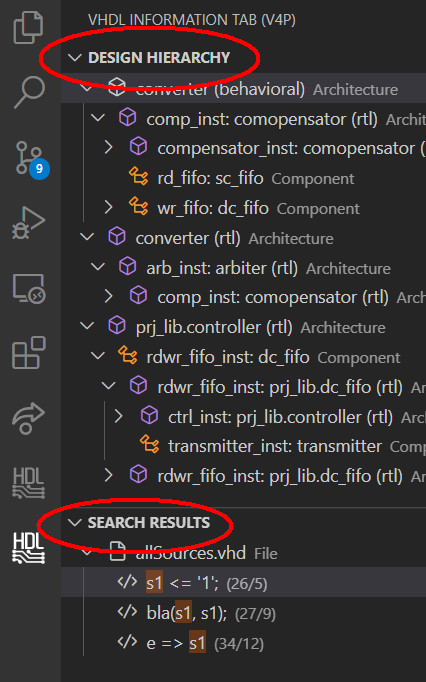Open the Remote Explorer icon
Viewport: 426px width, 682px height.
point(29,288)
